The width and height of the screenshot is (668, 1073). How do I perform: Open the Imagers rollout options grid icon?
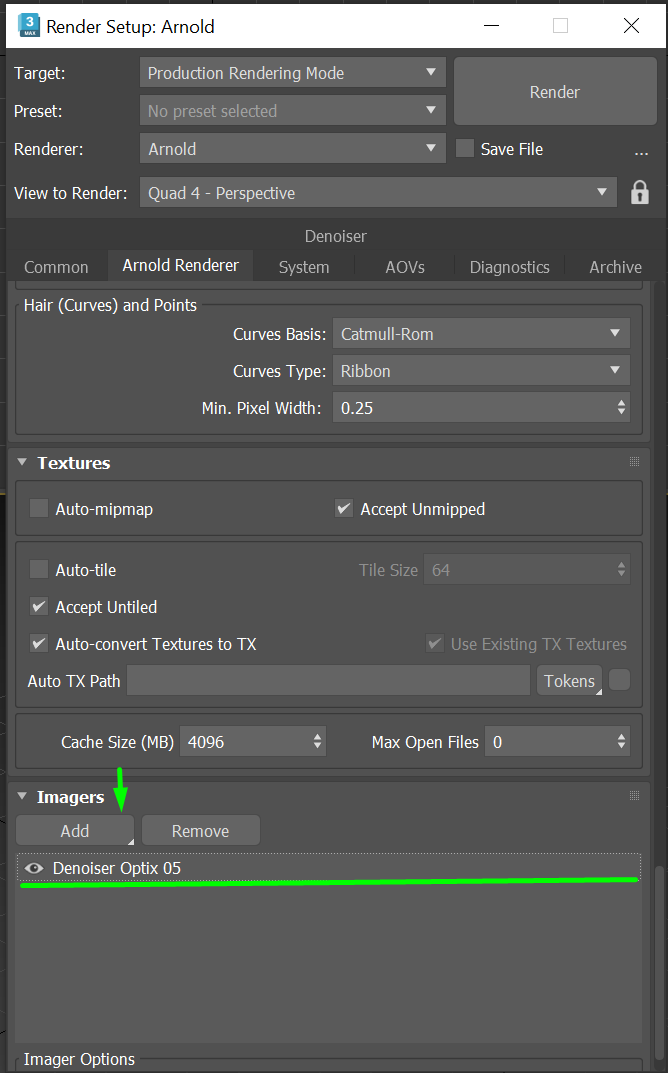pyautogui.click(x=634, y=794)
